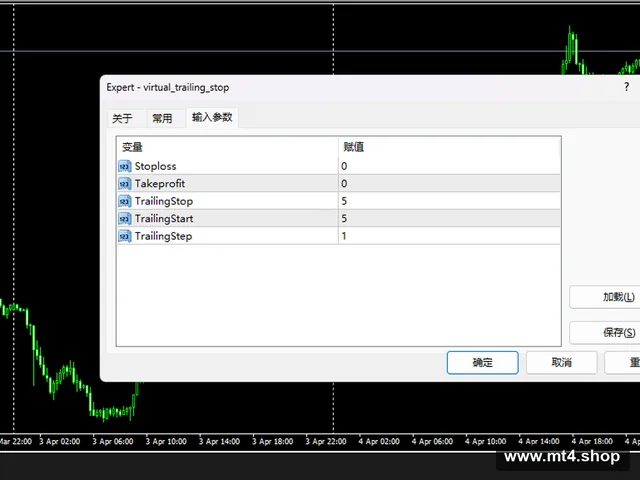Select the TrailingStep variable name
The width and height of the screenshot is (640, 480).
tap(163, 236)
